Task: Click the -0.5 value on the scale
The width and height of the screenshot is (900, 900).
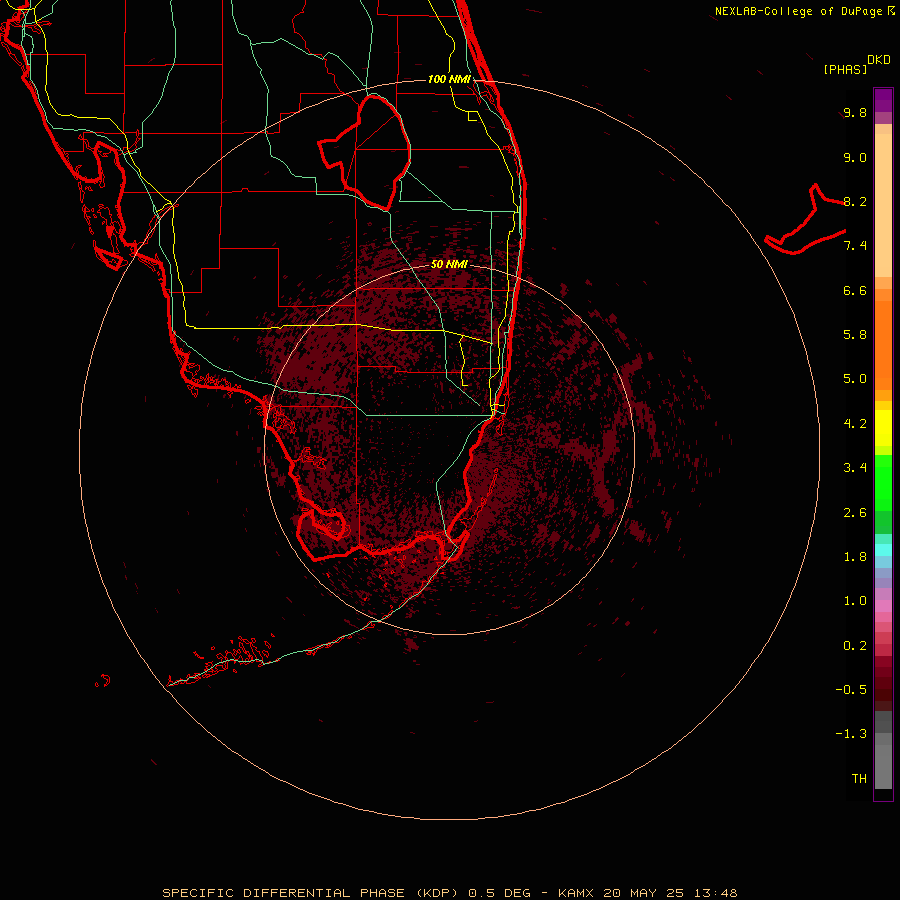Action: point(851,689)
